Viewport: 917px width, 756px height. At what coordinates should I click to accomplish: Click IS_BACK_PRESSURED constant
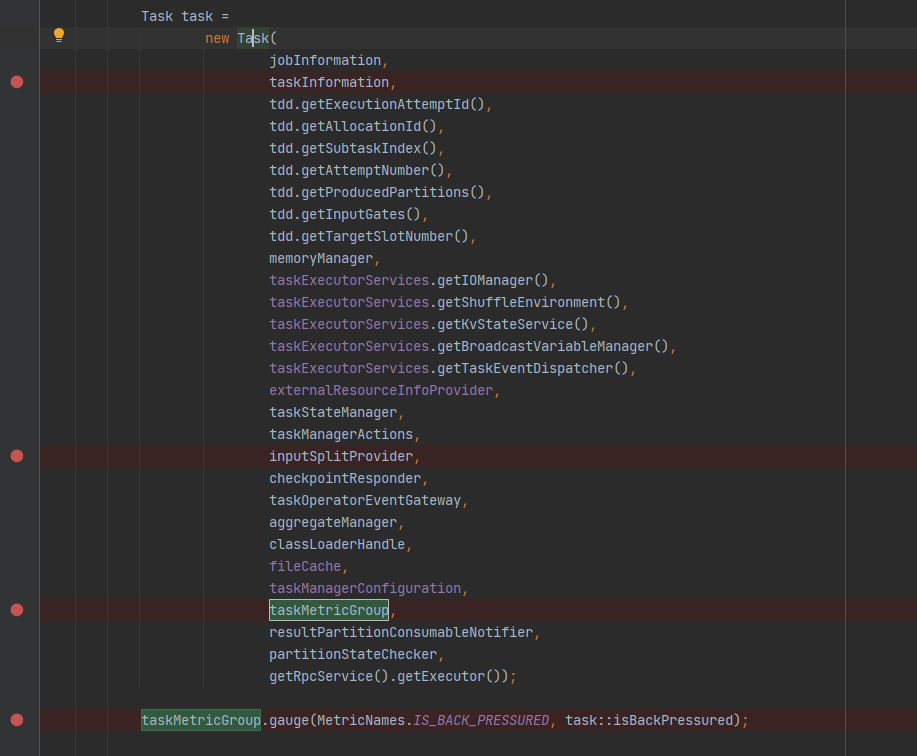point(481,720)
